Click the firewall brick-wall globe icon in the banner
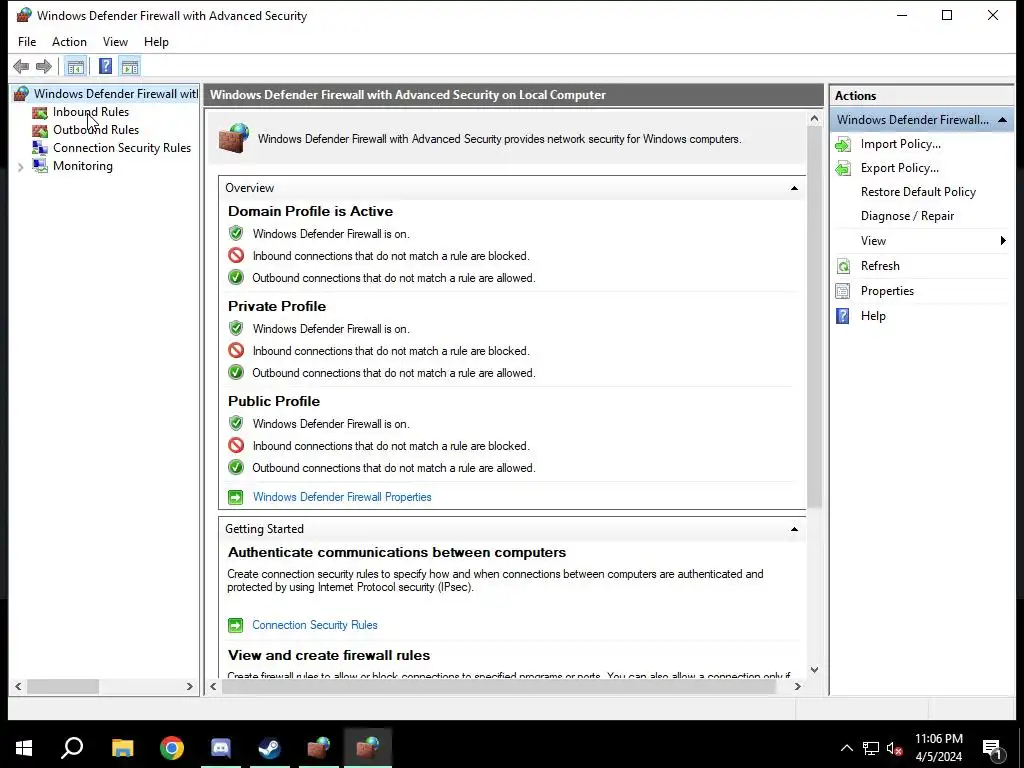The image size is (1024, 768). click(x=234, y=138)
